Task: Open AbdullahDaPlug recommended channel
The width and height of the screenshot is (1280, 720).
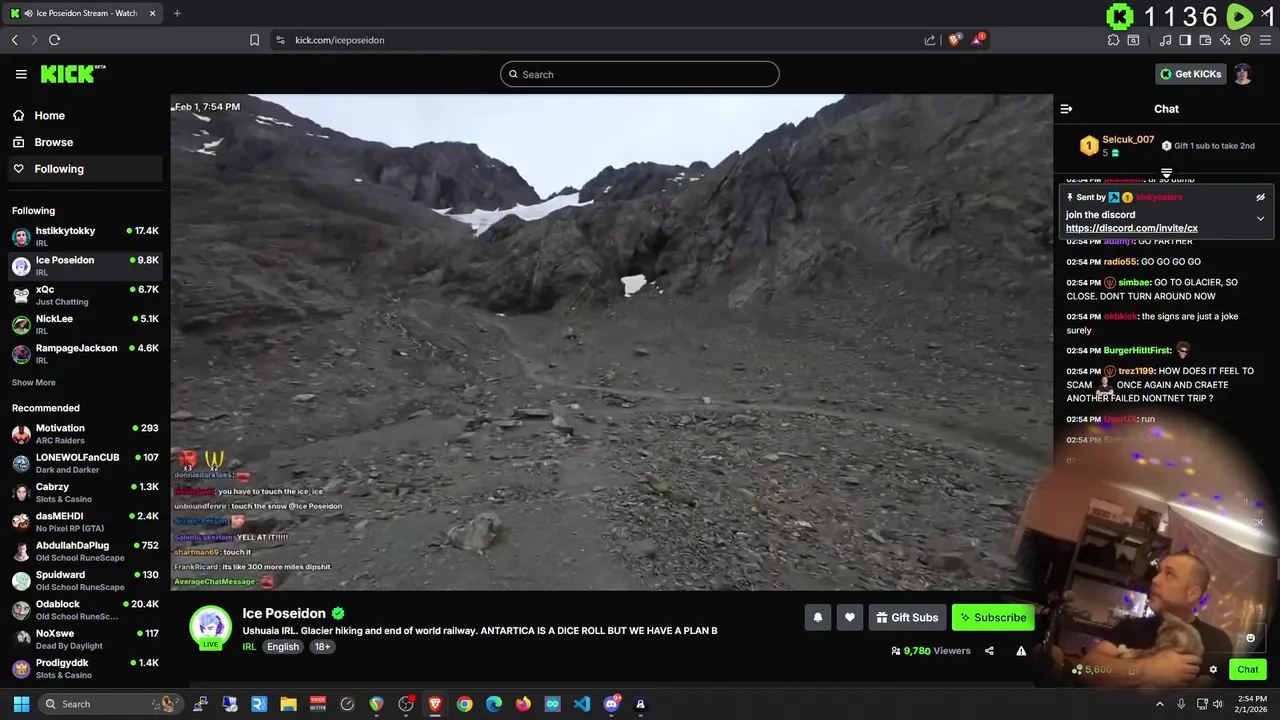Action: coord(84,551)
